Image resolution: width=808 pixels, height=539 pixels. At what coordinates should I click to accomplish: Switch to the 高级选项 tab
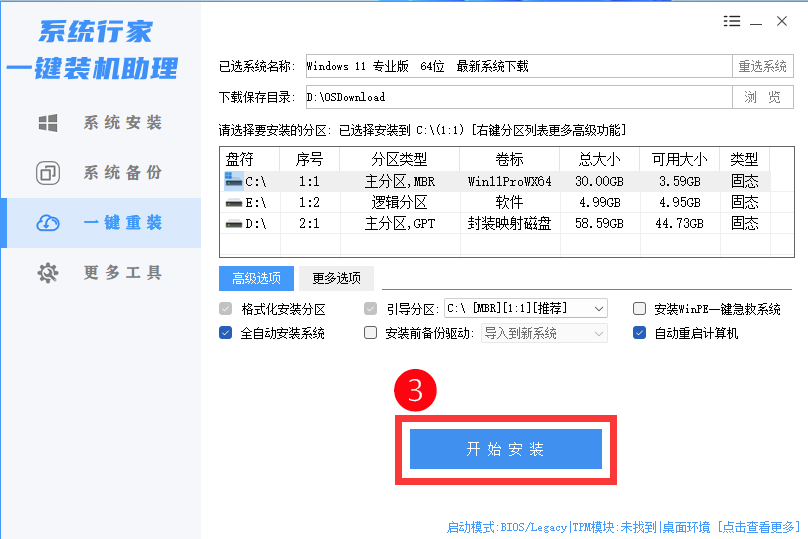[256, 278]
